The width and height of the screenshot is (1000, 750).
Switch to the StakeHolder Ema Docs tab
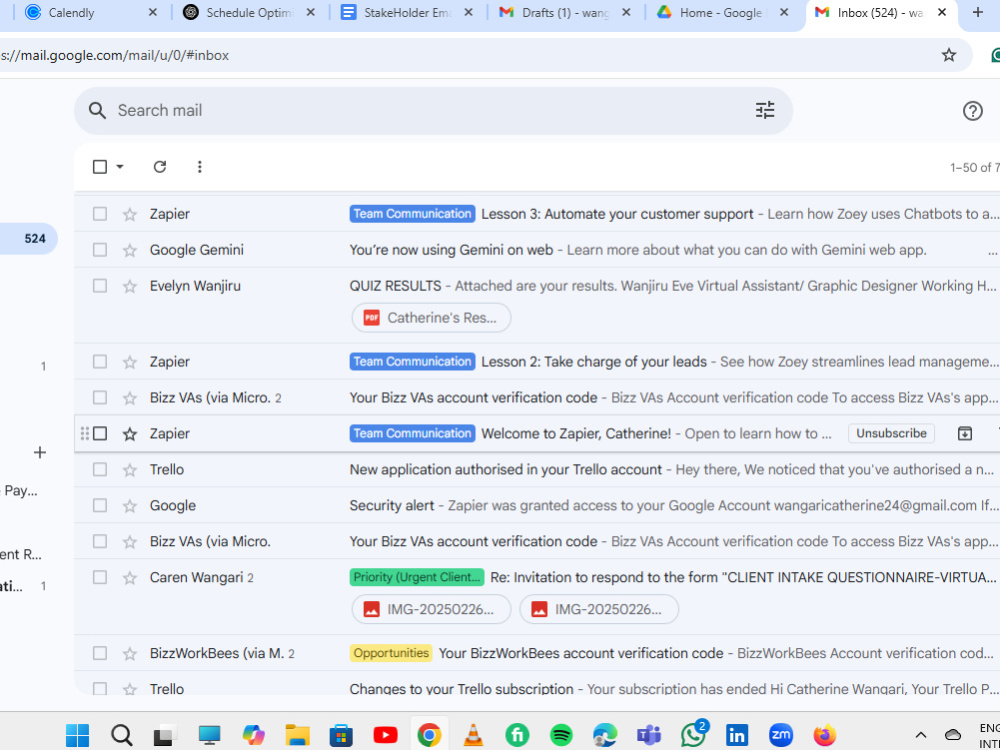pos(407,12)
